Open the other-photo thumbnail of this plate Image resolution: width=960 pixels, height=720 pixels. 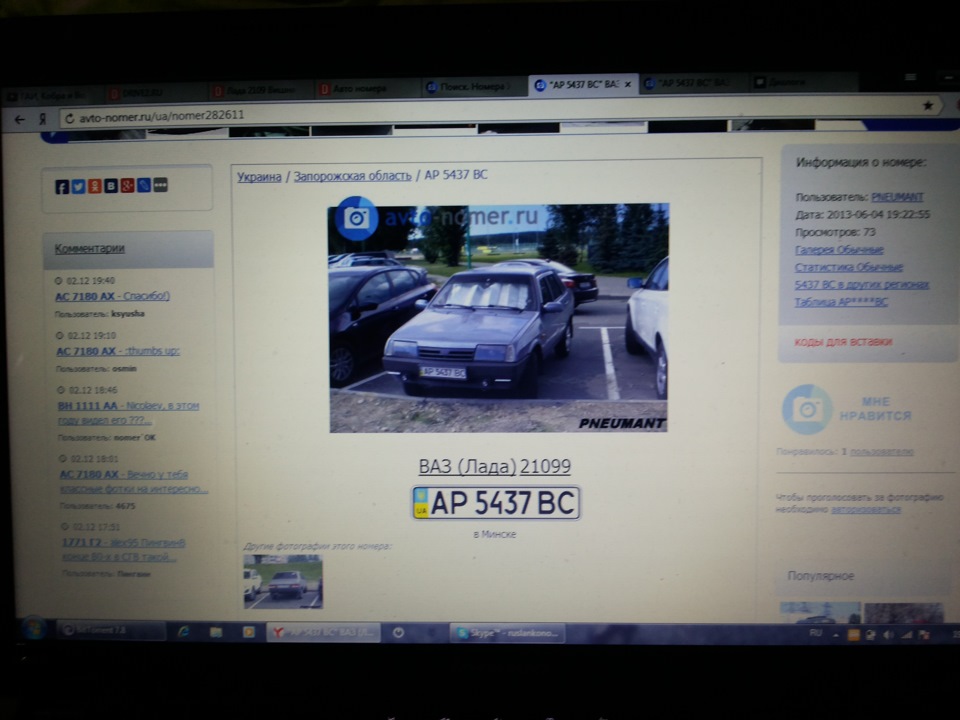[283, 581]
